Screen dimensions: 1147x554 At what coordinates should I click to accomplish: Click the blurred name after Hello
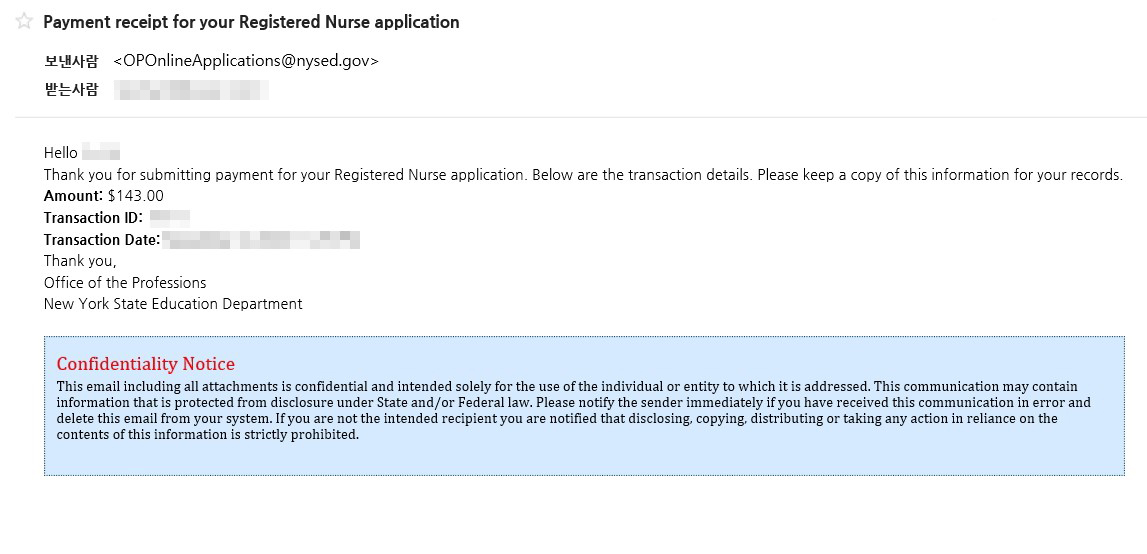101,153
